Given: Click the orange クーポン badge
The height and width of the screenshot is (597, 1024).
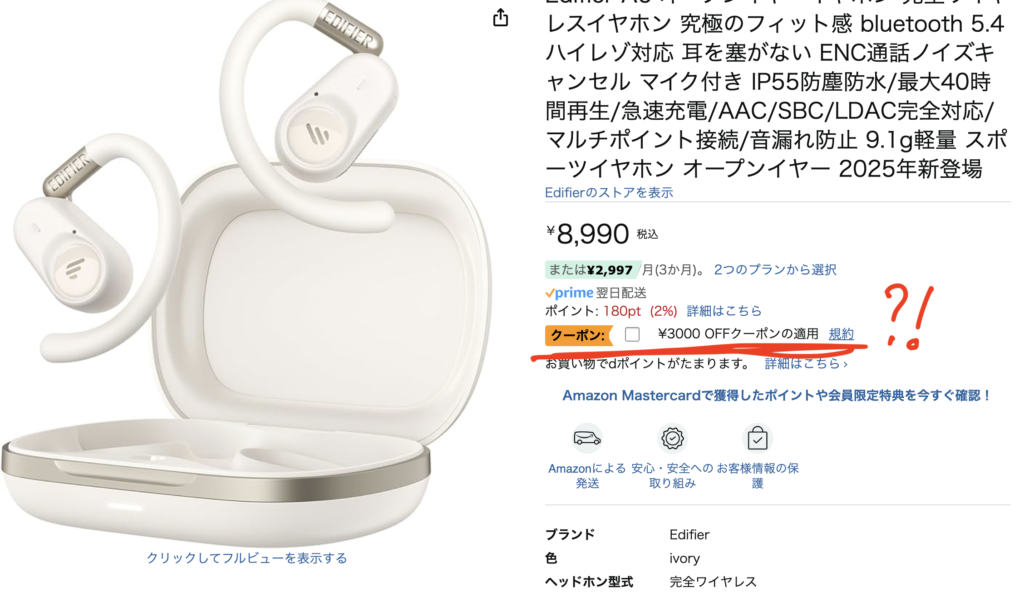Looking at the screenshot, I should pyautogui.click(x=578, y=335).
